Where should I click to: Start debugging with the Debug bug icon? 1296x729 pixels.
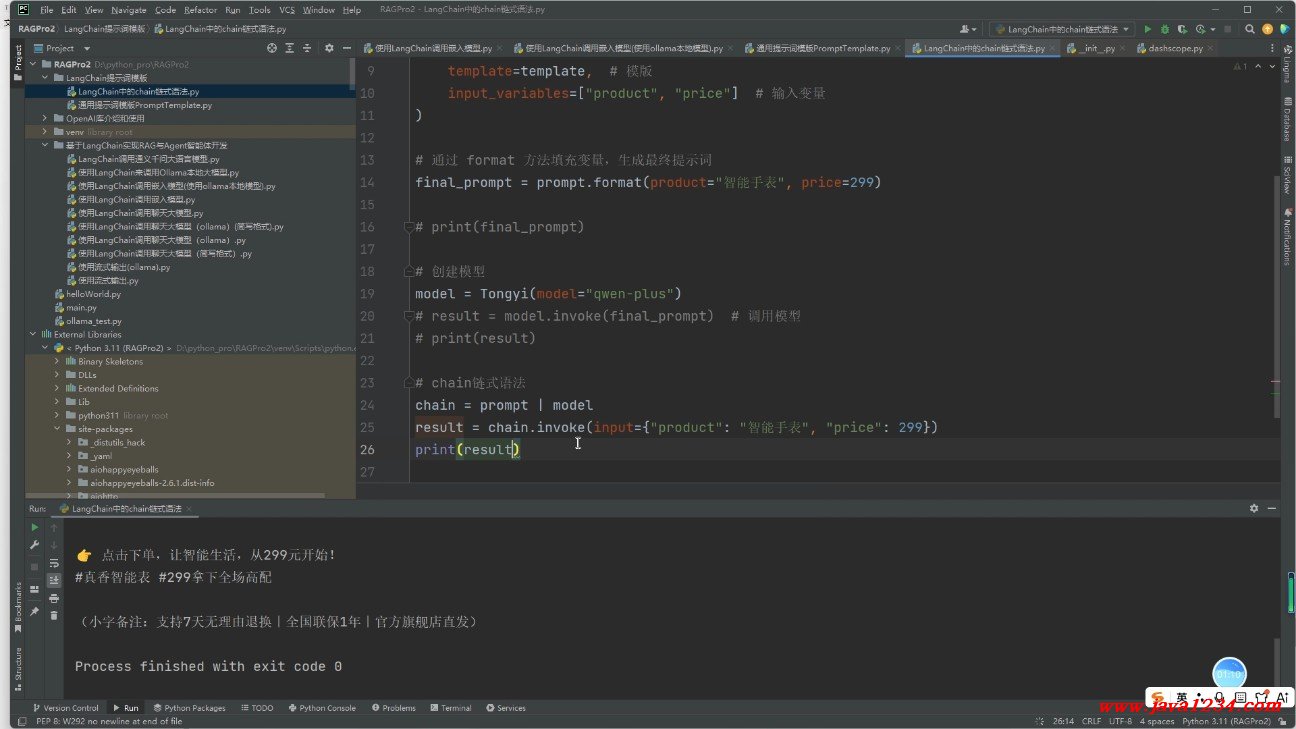tap(1164, 29)
